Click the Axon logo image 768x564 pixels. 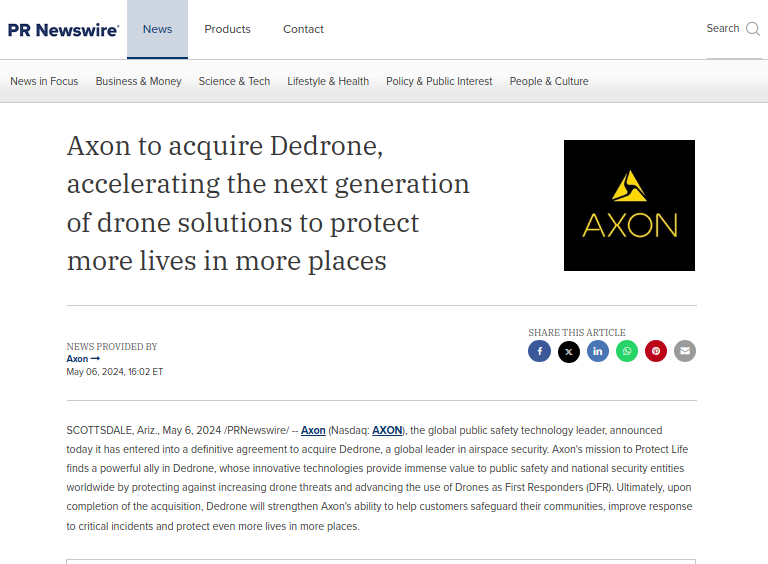pyautogui.click(x=629, y=205)
